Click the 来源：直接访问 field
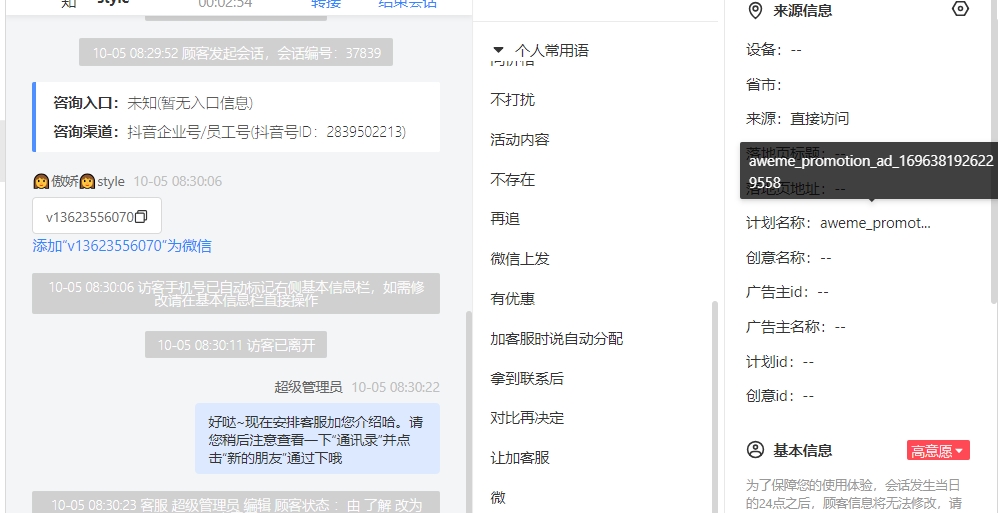998x513 pixels. tap(797, 118)
